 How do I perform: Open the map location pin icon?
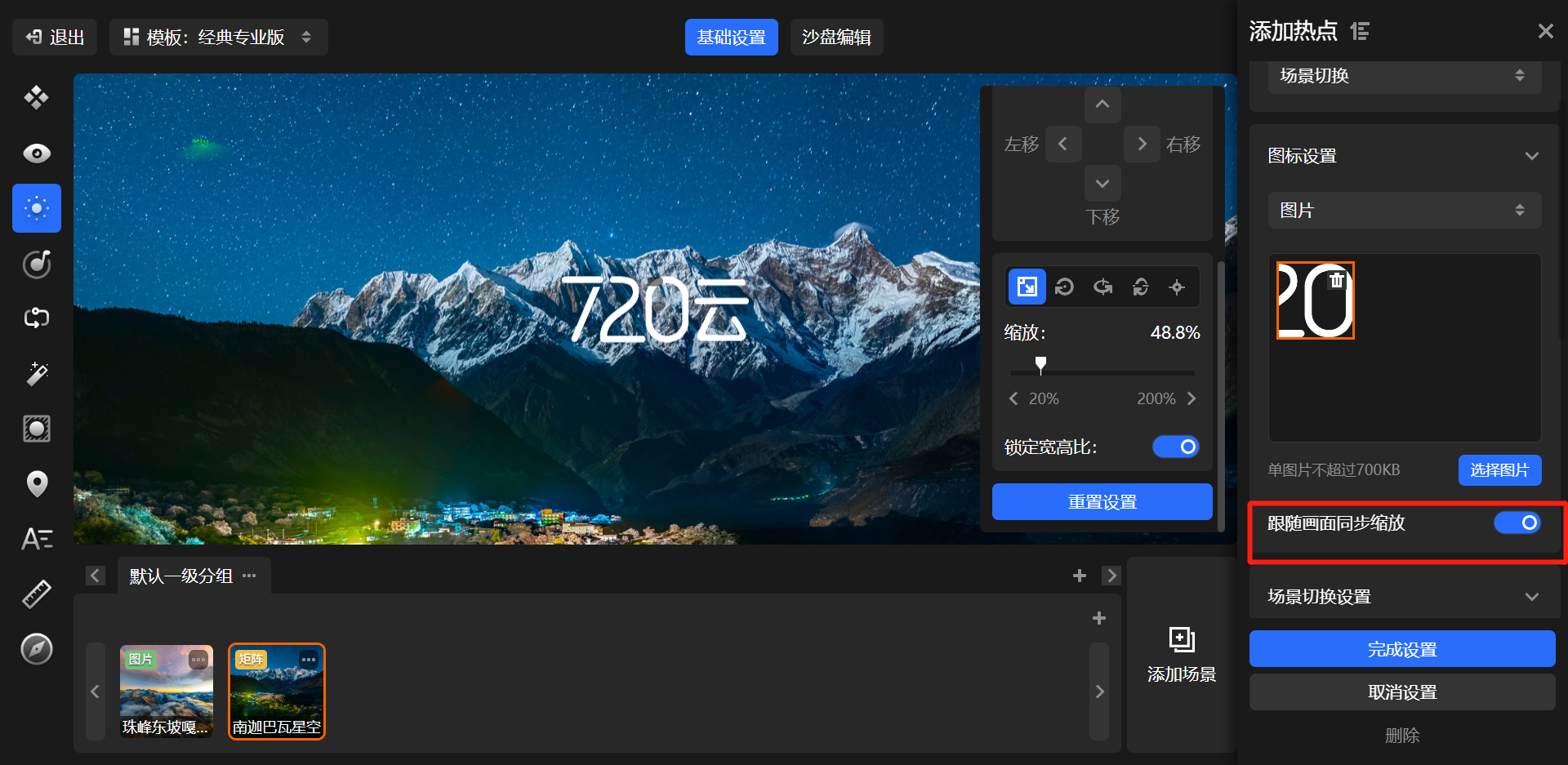(x=37, y=483)
